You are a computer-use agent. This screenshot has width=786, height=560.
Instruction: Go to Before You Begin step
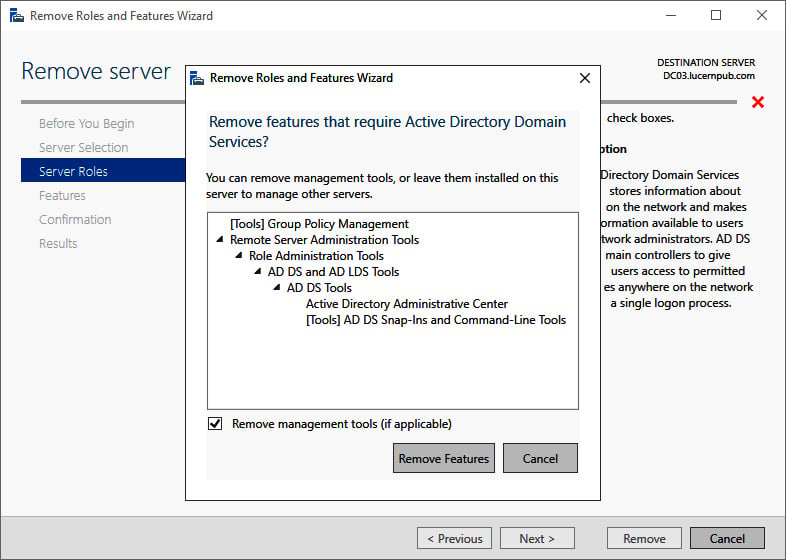(87, 123)
